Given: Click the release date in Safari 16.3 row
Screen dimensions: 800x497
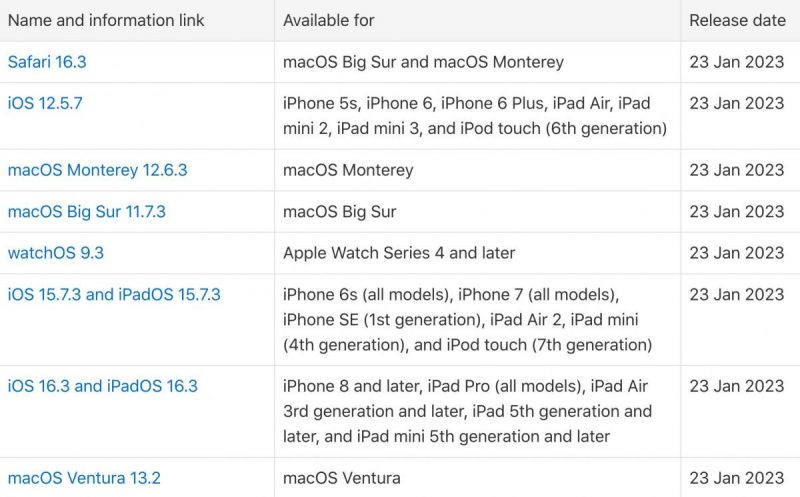Looking at the screenshot, I should pyautogui.click(x=737, y=62).
